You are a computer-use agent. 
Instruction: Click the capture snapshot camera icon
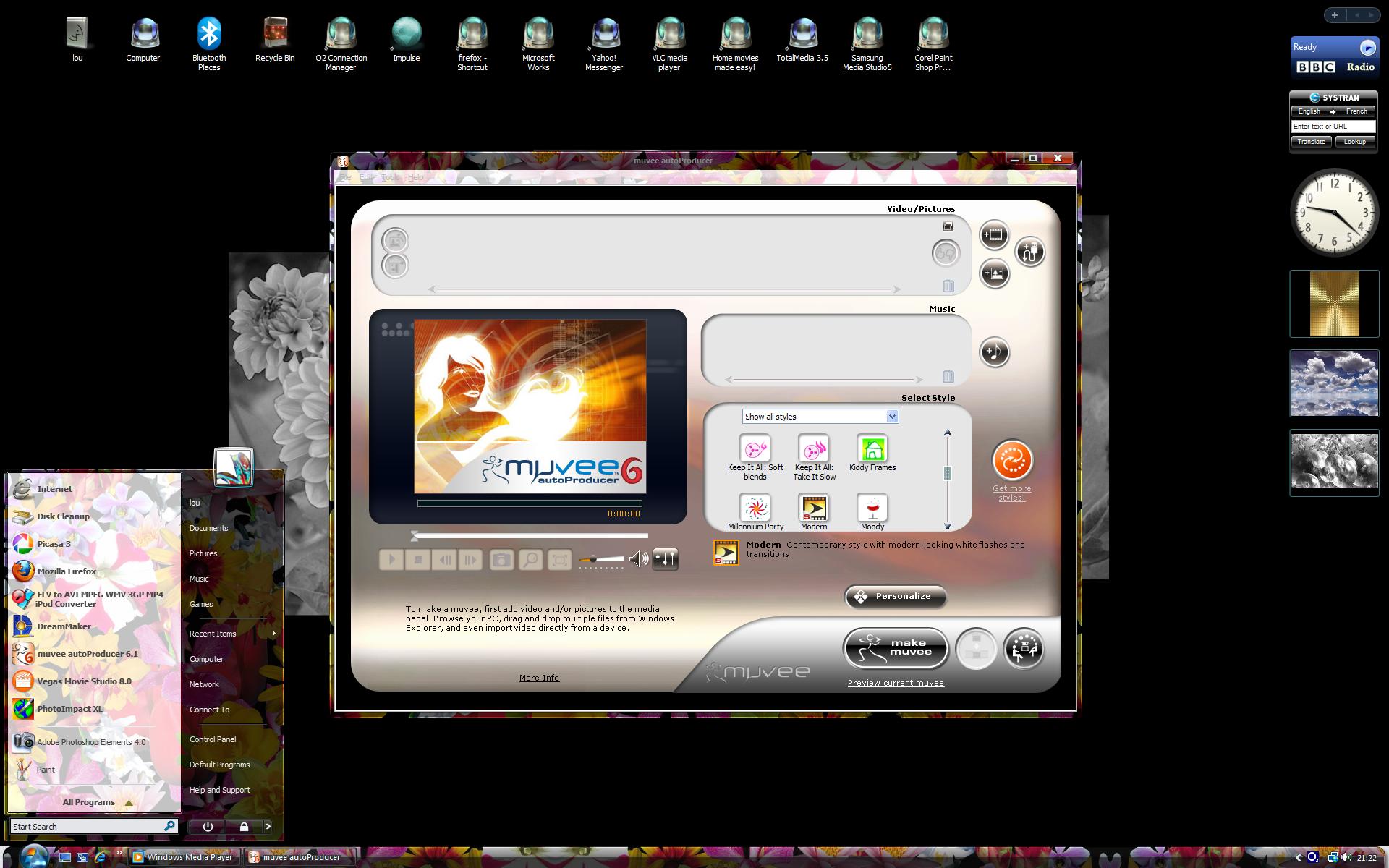click(501, 559)
